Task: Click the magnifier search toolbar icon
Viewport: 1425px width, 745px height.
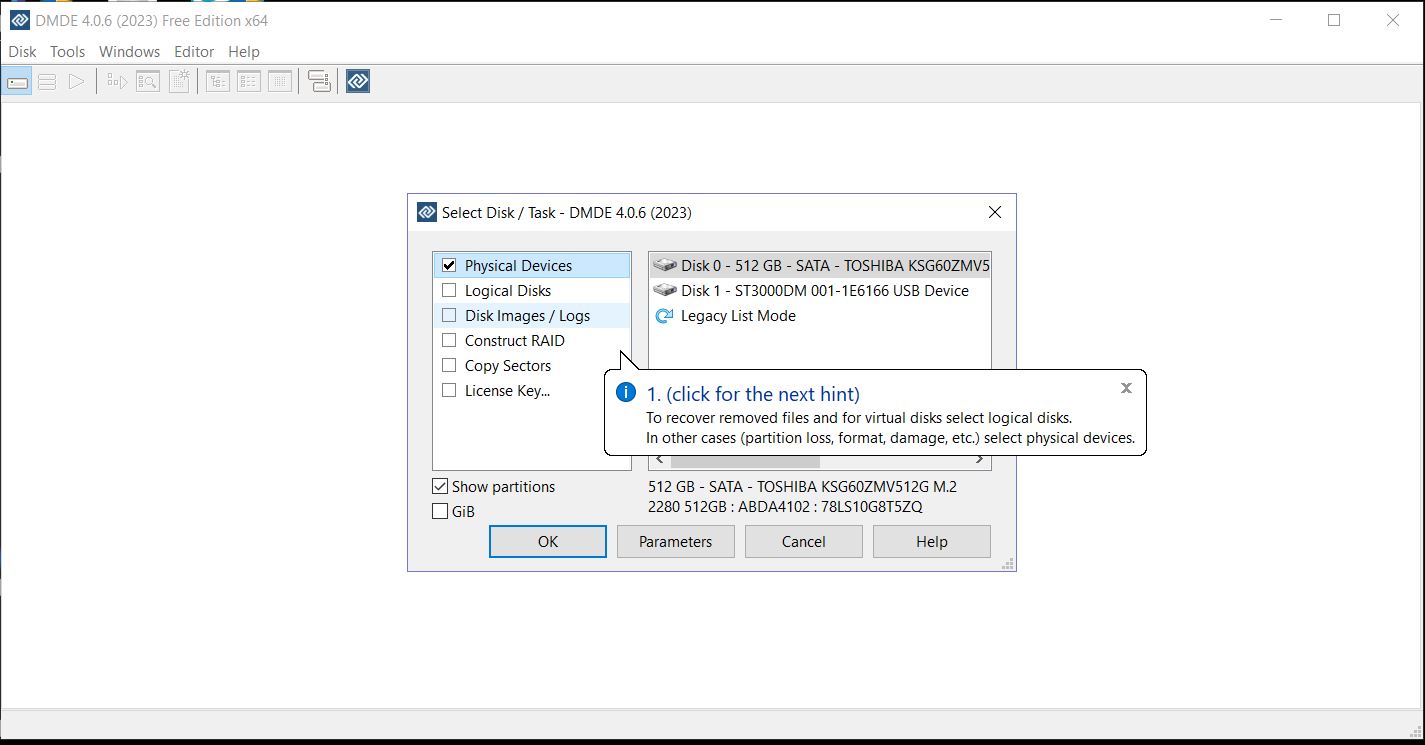Action: (x=148, y=82)
